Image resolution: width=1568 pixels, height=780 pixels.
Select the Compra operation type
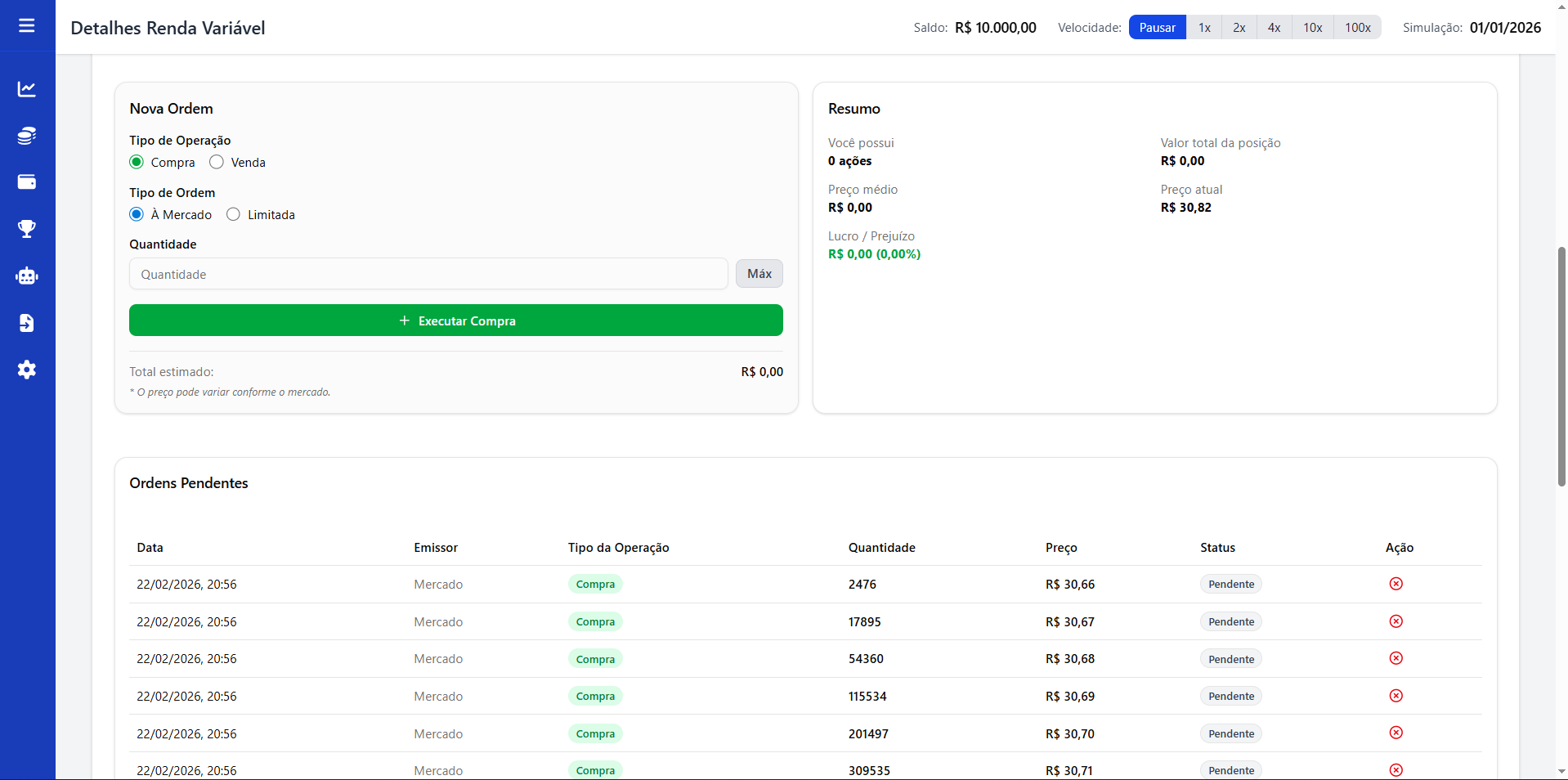point(137,163)
